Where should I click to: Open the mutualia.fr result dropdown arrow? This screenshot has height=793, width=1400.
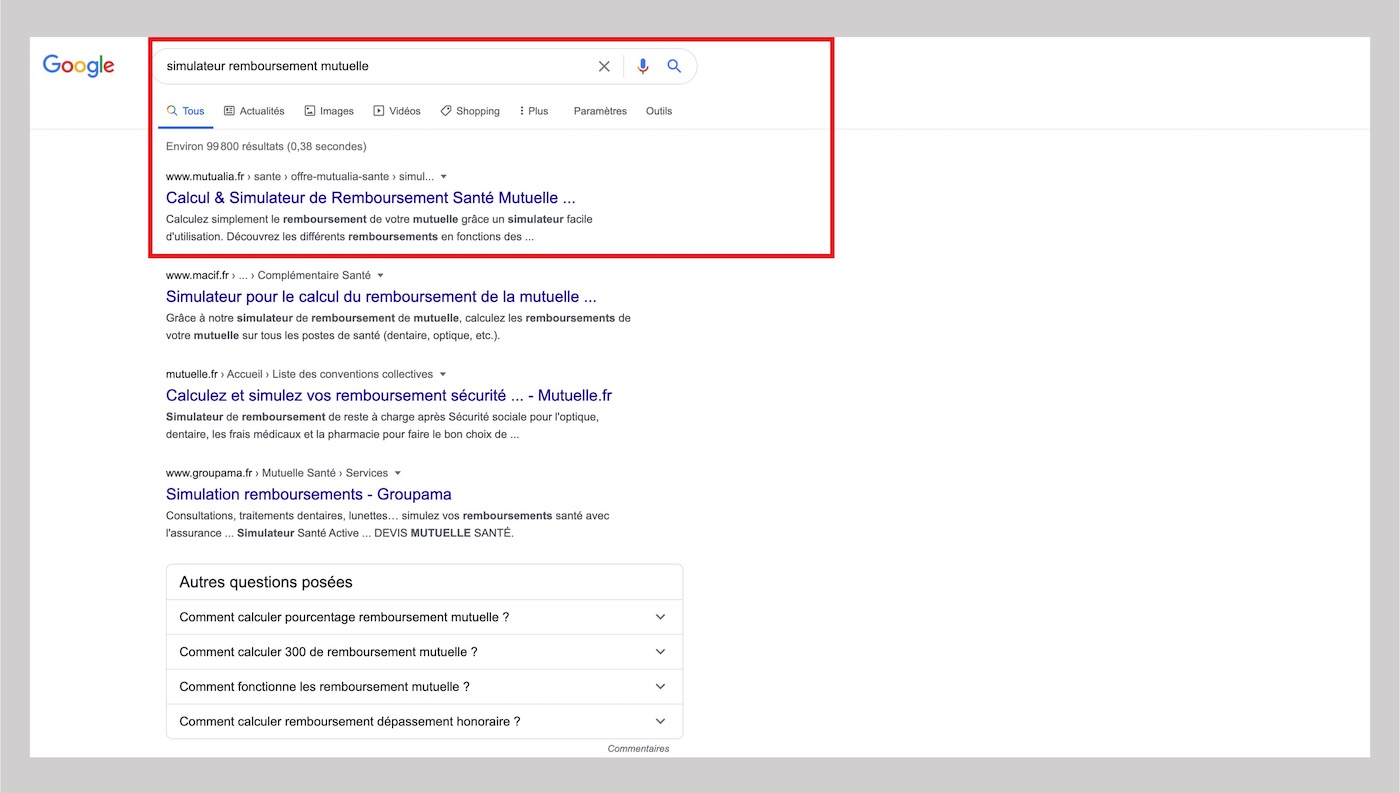444,177
